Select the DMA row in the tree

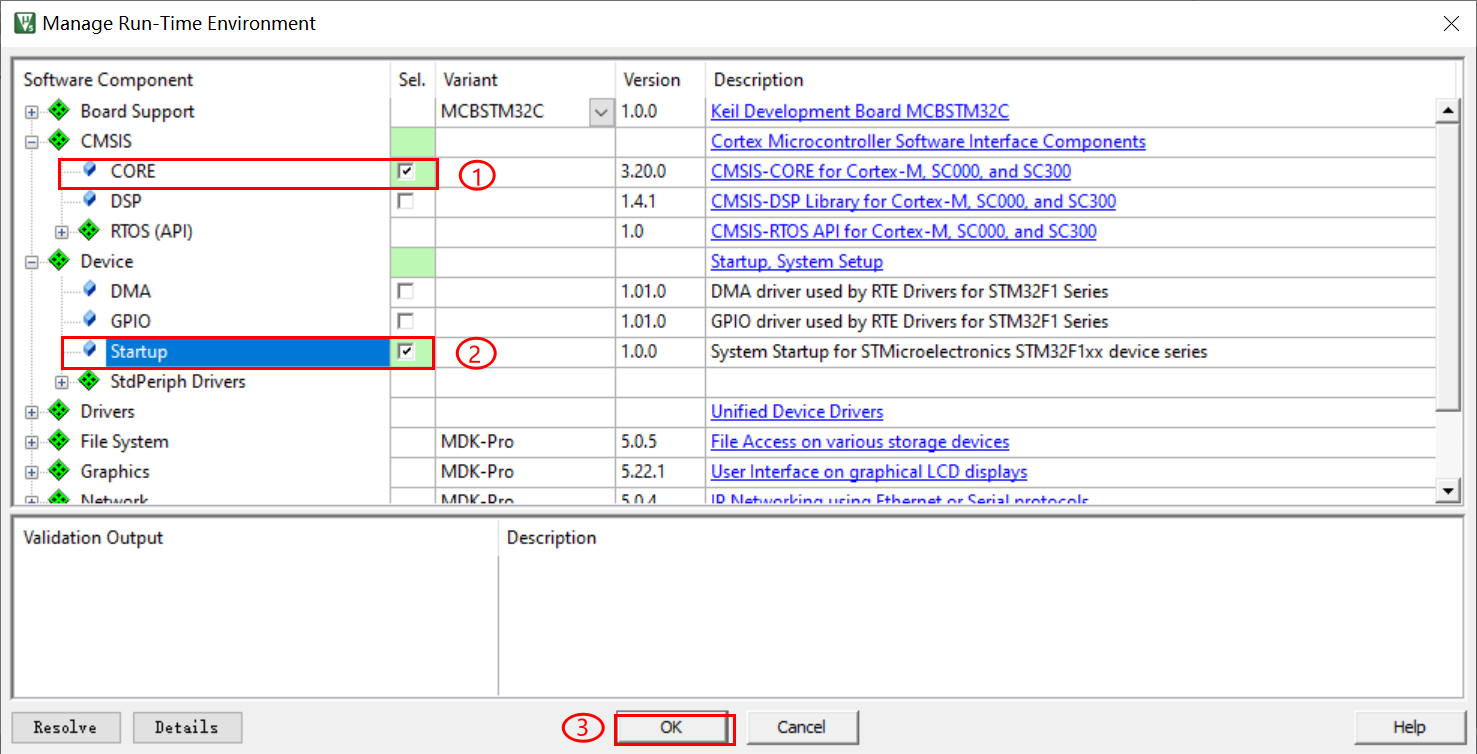[131, 291]
